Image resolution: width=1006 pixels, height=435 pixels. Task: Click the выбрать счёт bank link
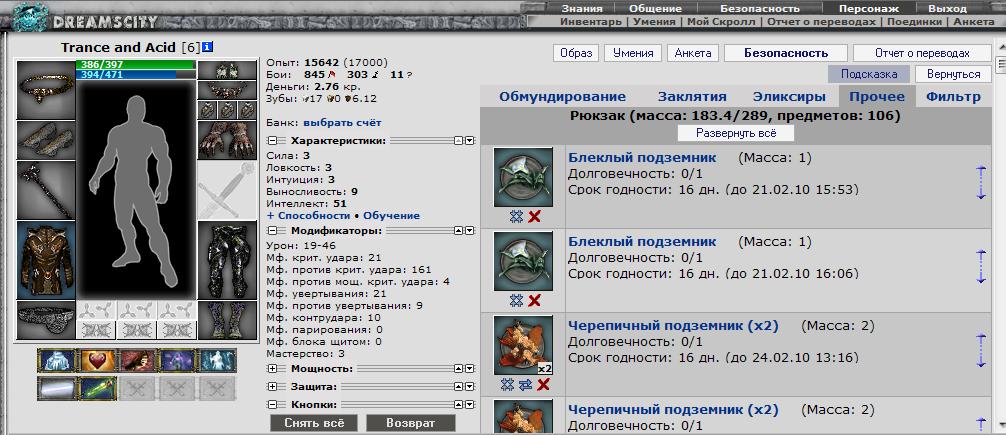pos(343,123)
